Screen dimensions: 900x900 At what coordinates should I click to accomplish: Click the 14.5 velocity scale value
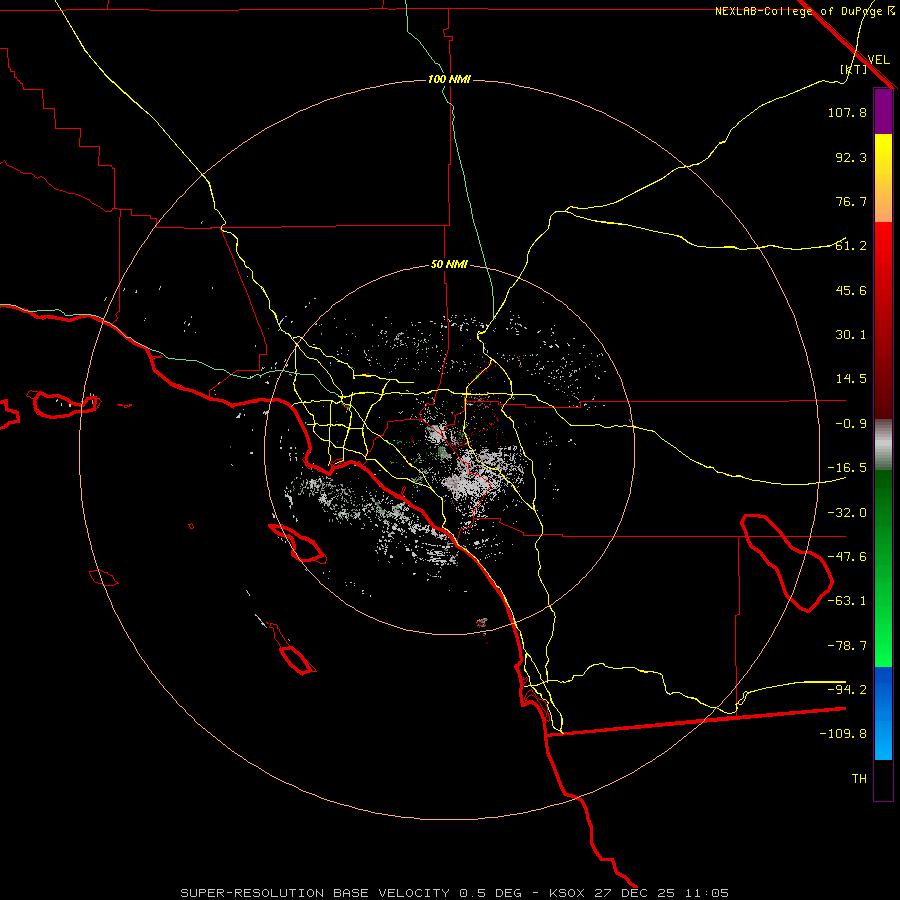[x=851, y=379]
